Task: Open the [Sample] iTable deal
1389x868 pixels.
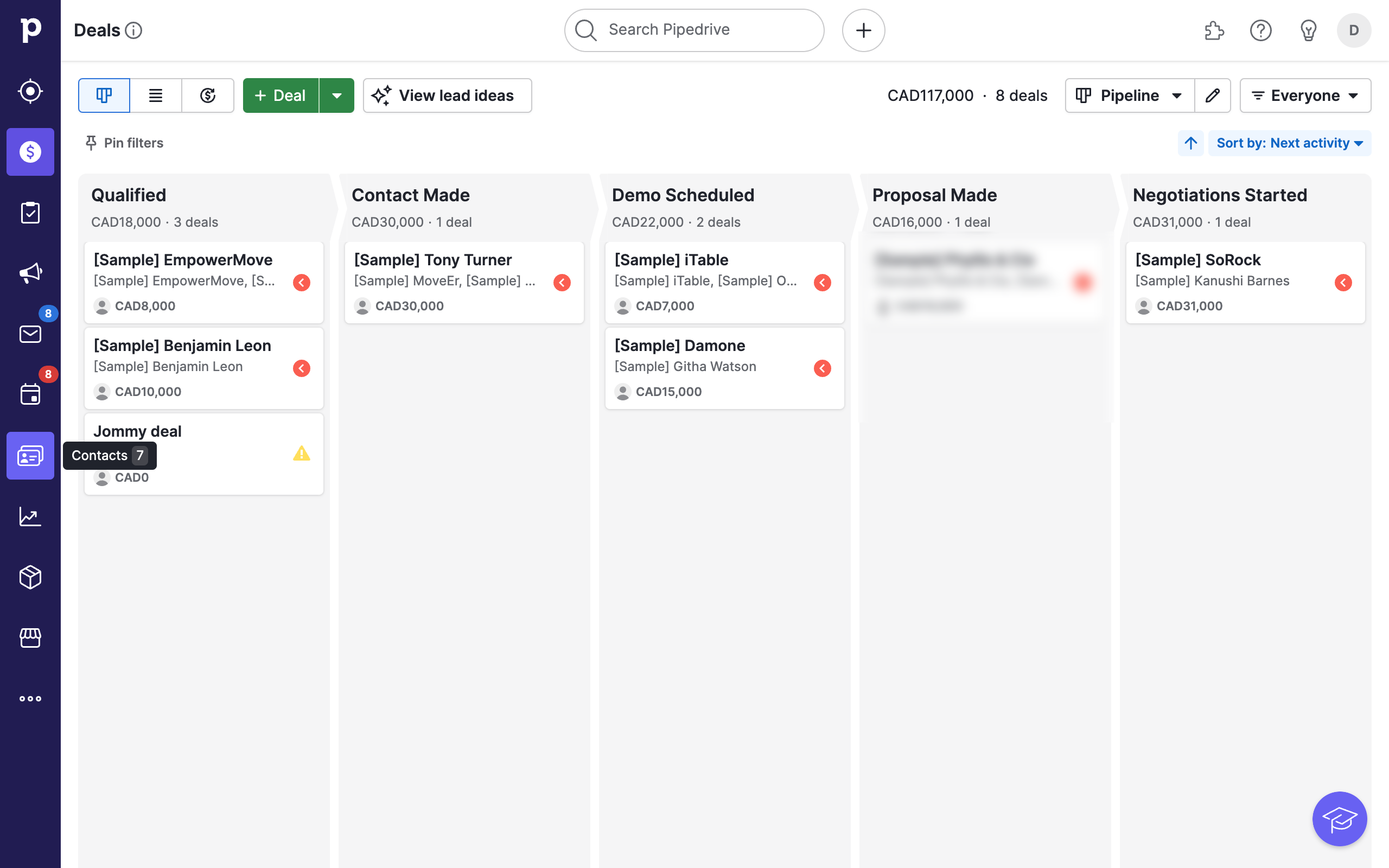Action: (724, 283)
